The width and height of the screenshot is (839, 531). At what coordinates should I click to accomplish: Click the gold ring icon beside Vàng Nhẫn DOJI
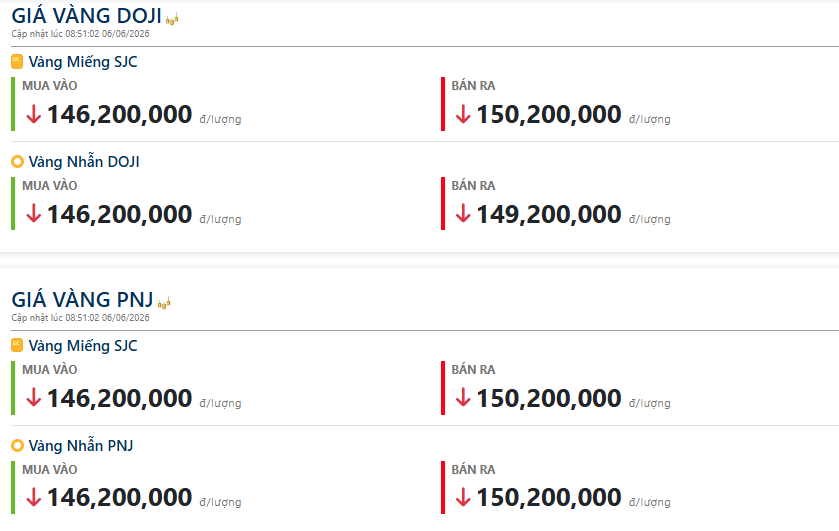click(18, 161)
